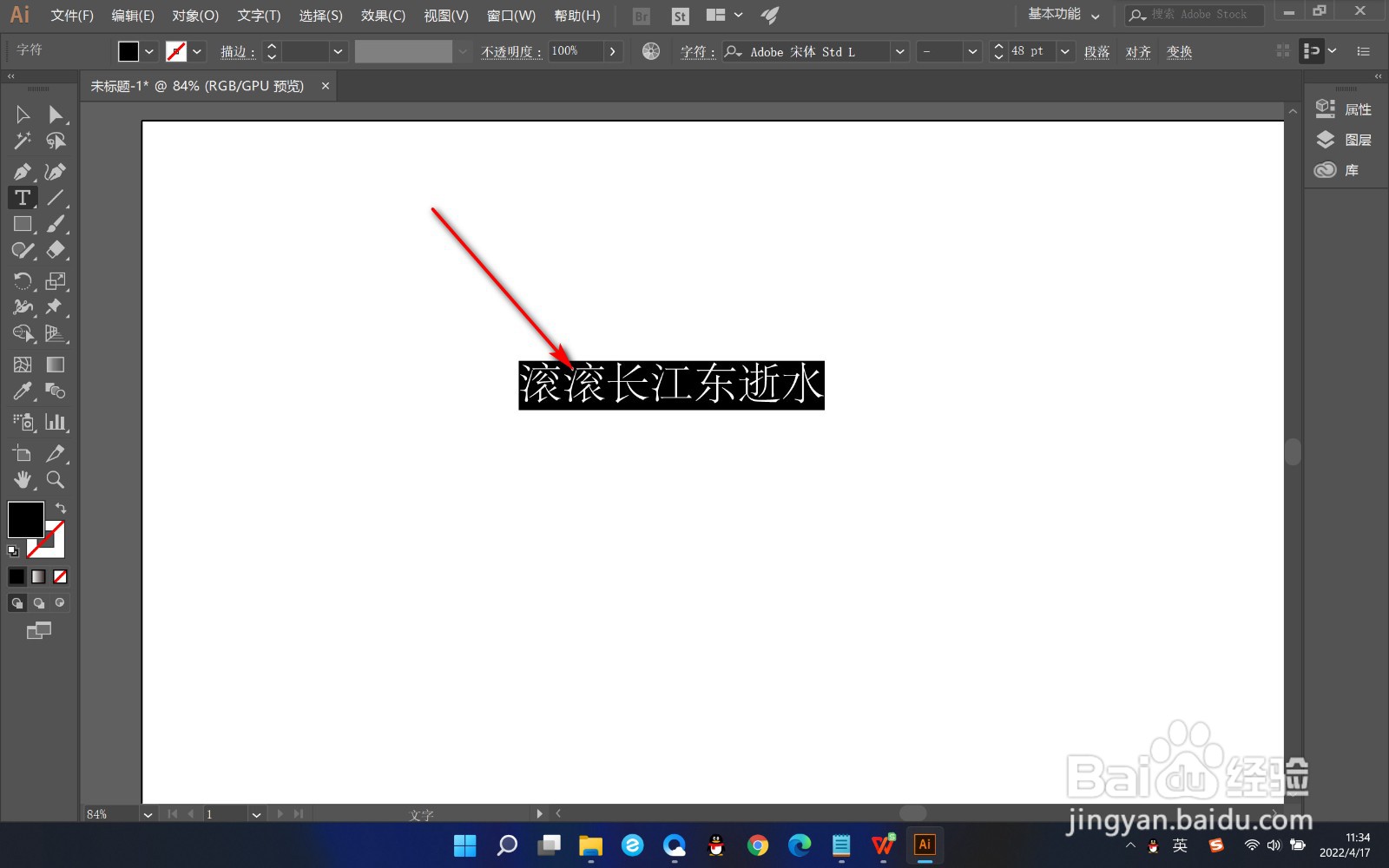Select the Zoom tool
Image resolution: width=1389 pixels, height=868 pixels.
[56, 480]
